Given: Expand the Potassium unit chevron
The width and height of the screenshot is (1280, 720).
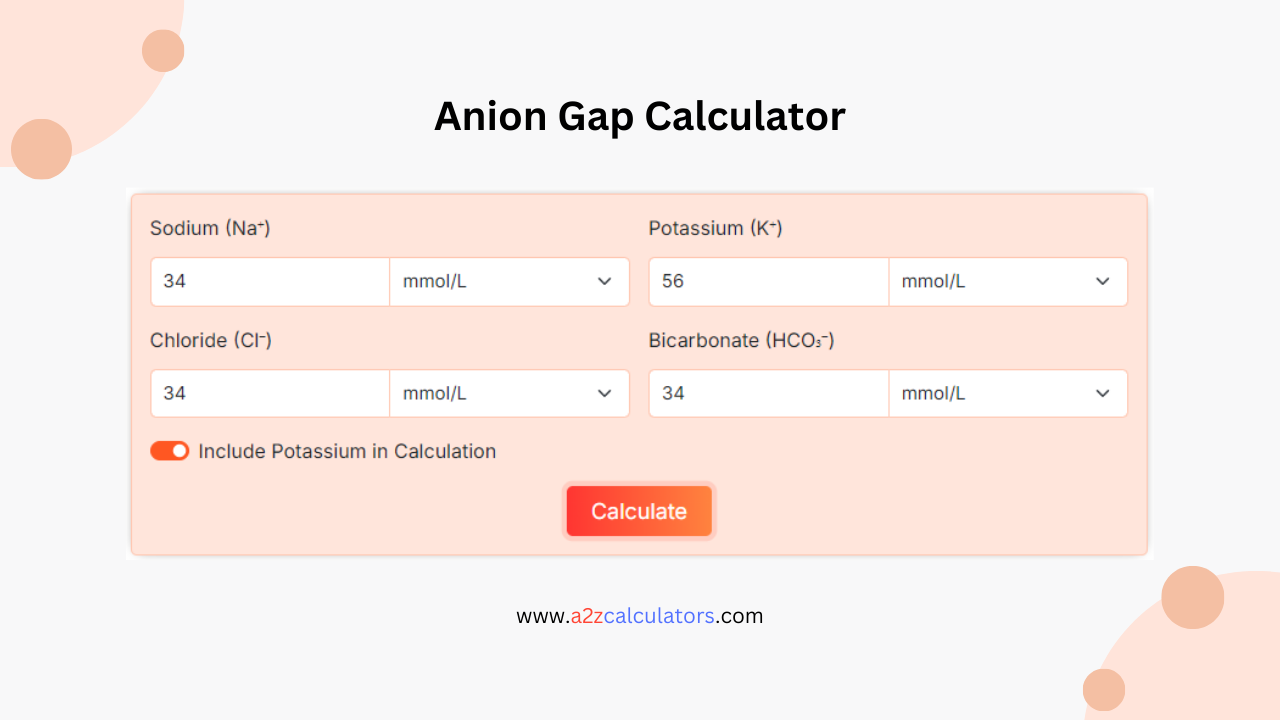Looking at the screenshot, I should [1102, 281].
